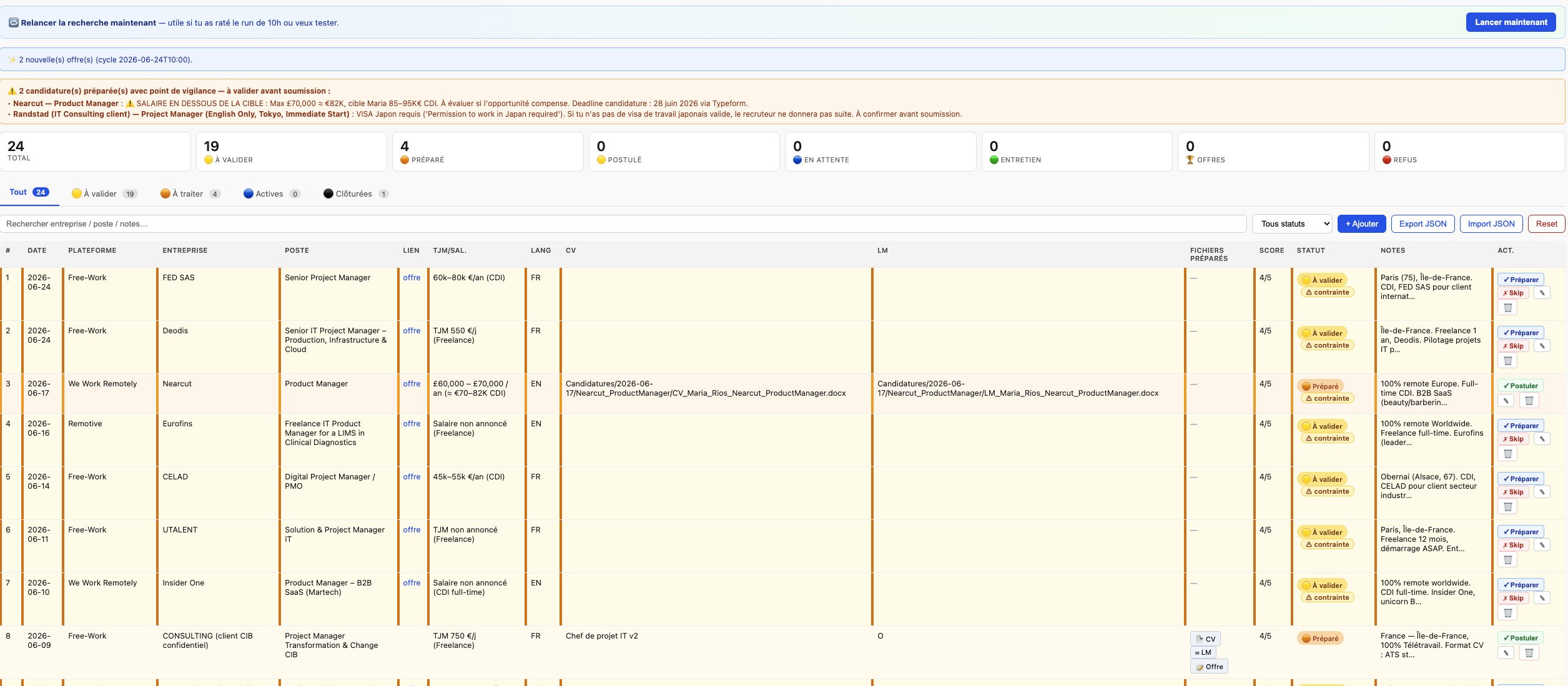The height and width of the screenshot is (686, 1568).
Task: Delete the Nearcut row using trash icon
Action: click(x=1529, y=401)
